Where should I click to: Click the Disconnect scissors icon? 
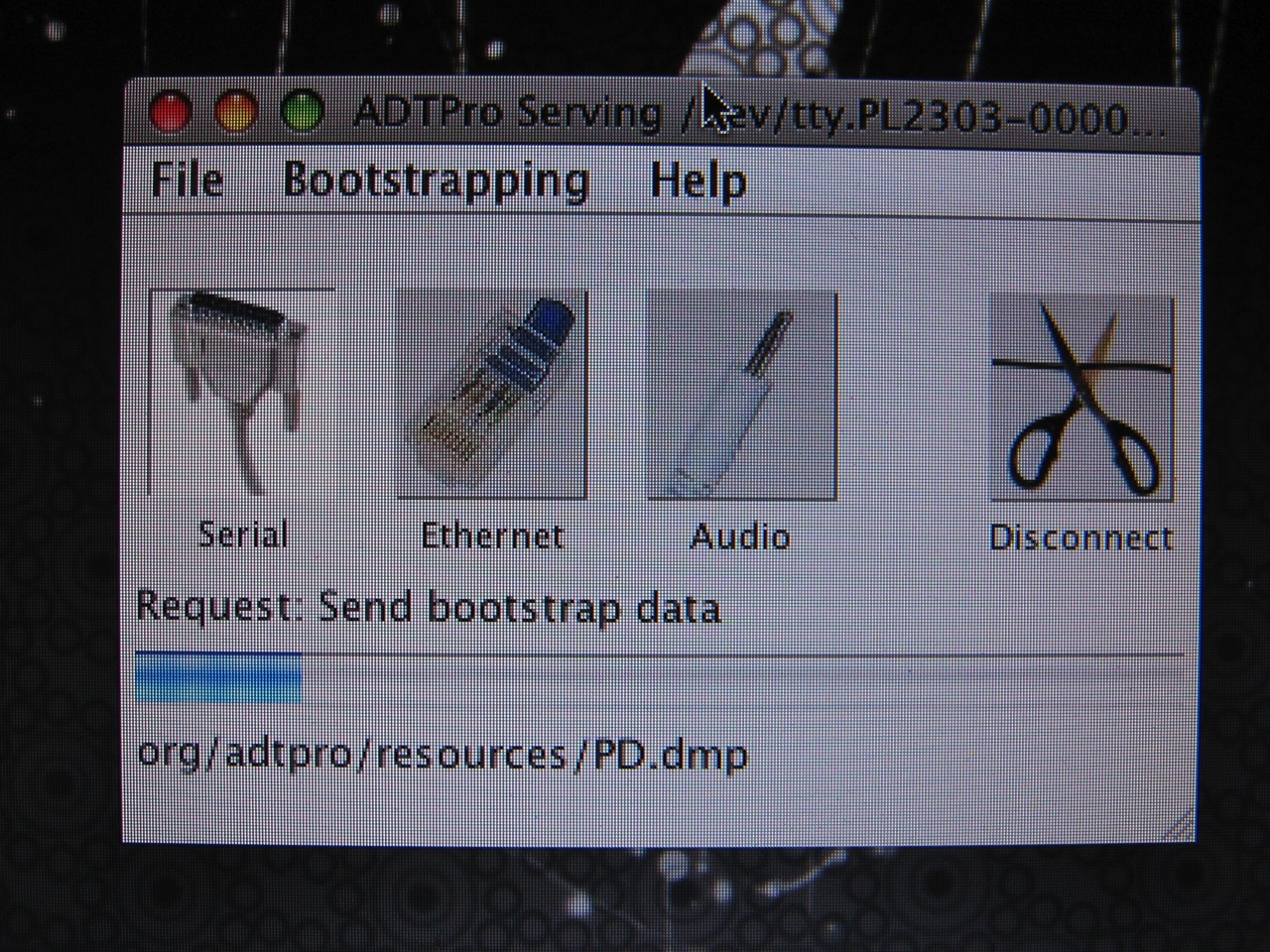coord(1081,398)
